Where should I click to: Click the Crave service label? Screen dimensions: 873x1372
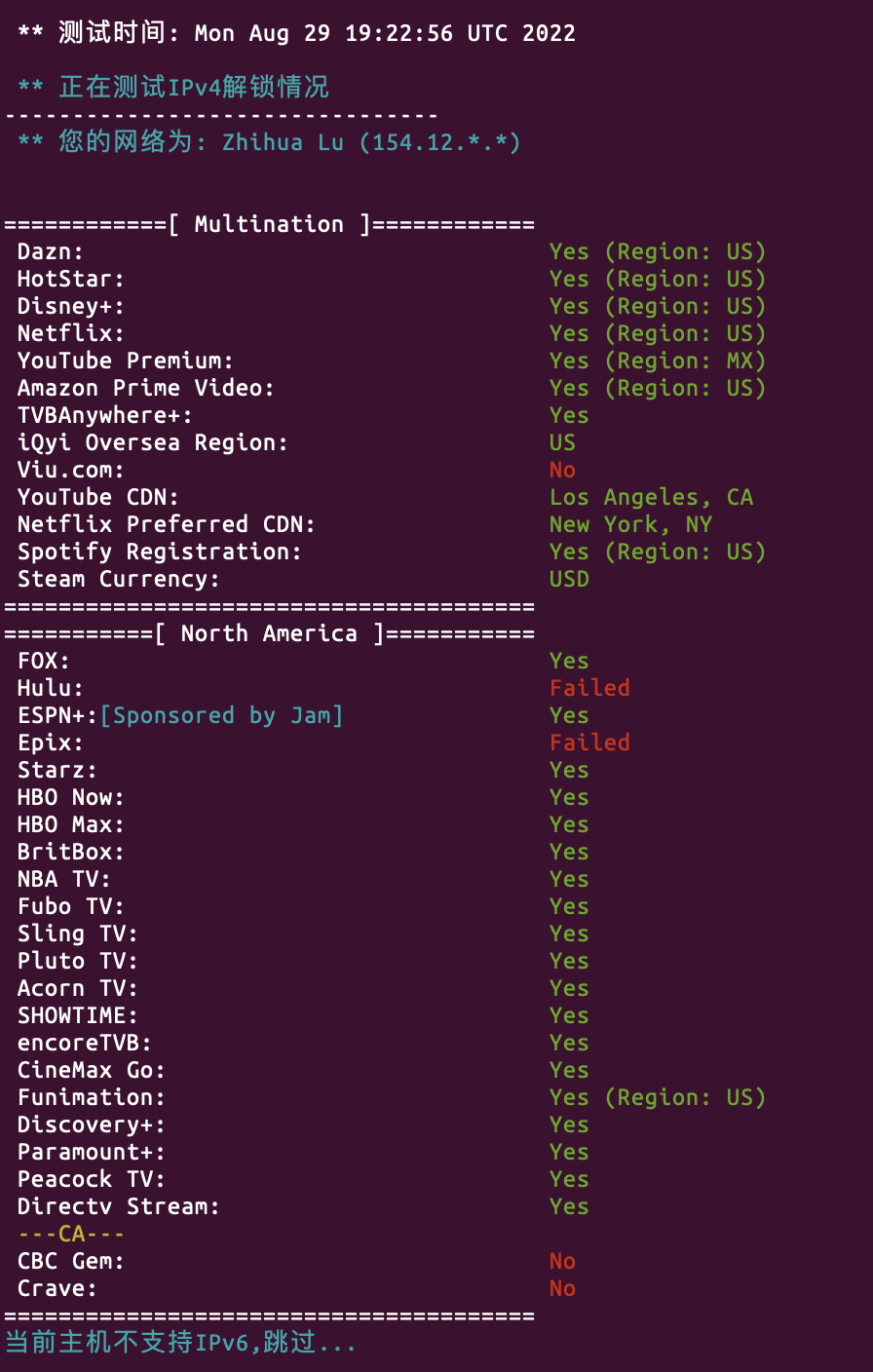pos(57,1288)
